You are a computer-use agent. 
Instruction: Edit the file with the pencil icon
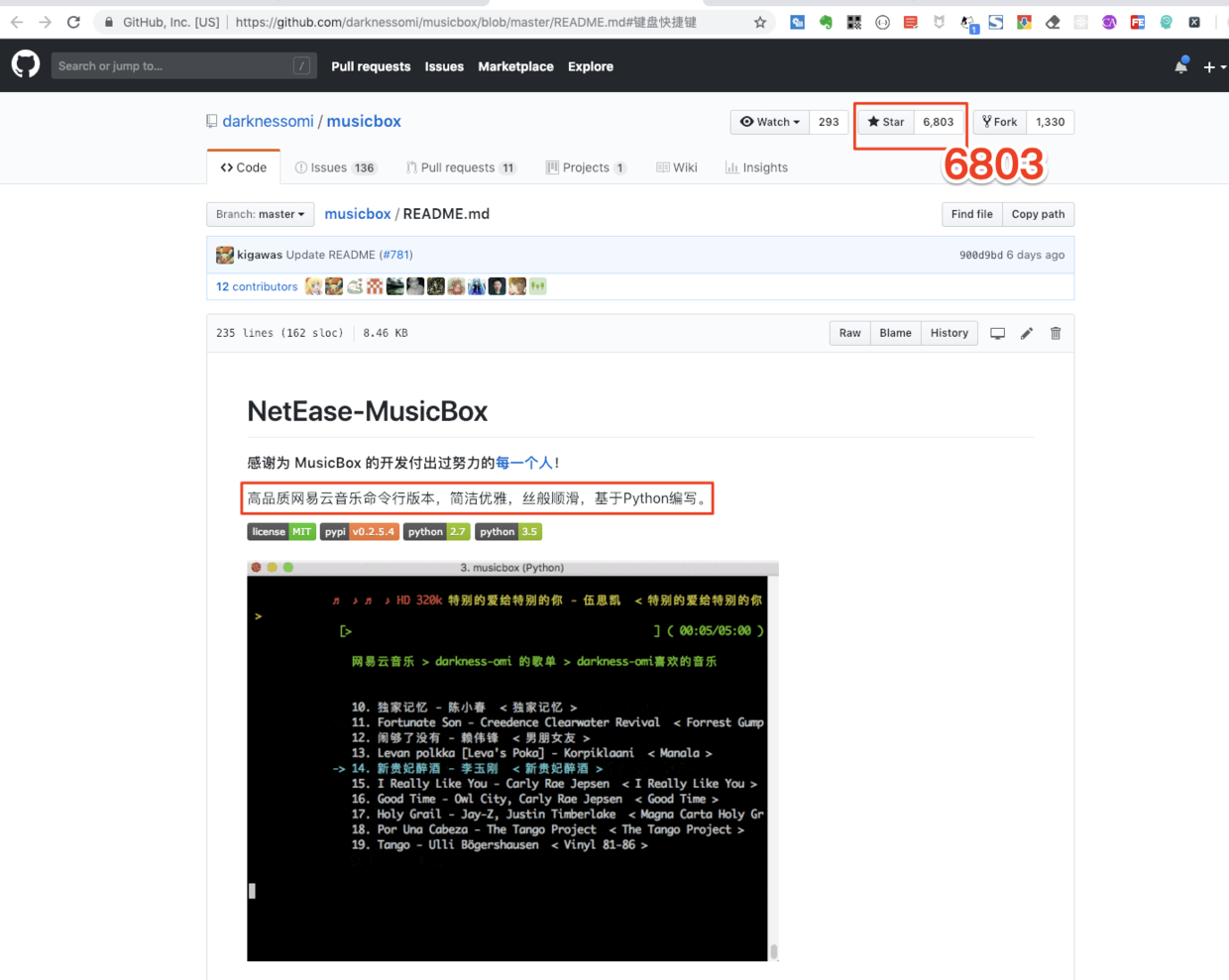tap(1027, 333)
